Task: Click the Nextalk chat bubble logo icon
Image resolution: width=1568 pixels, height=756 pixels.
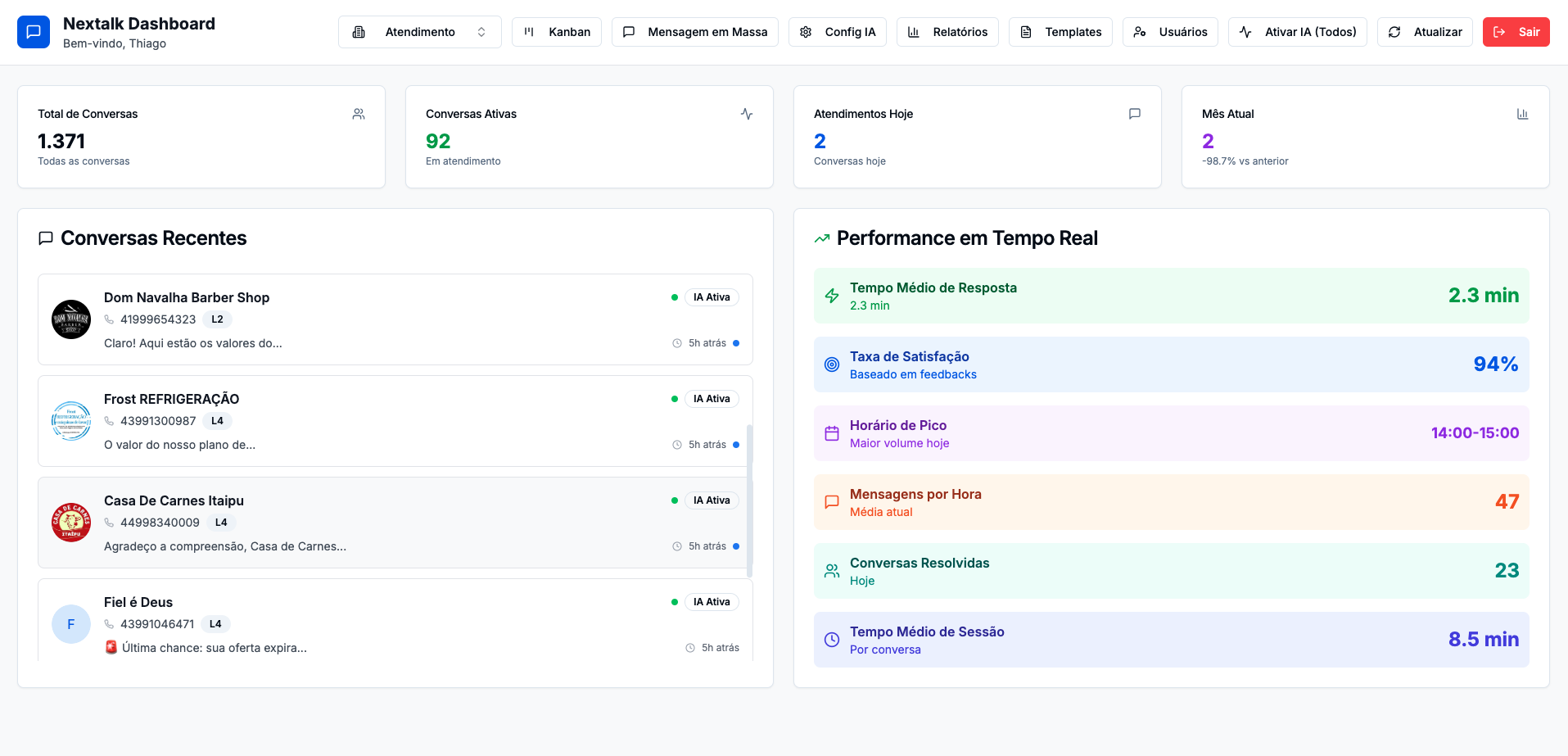Action: (x=33, y=31)
